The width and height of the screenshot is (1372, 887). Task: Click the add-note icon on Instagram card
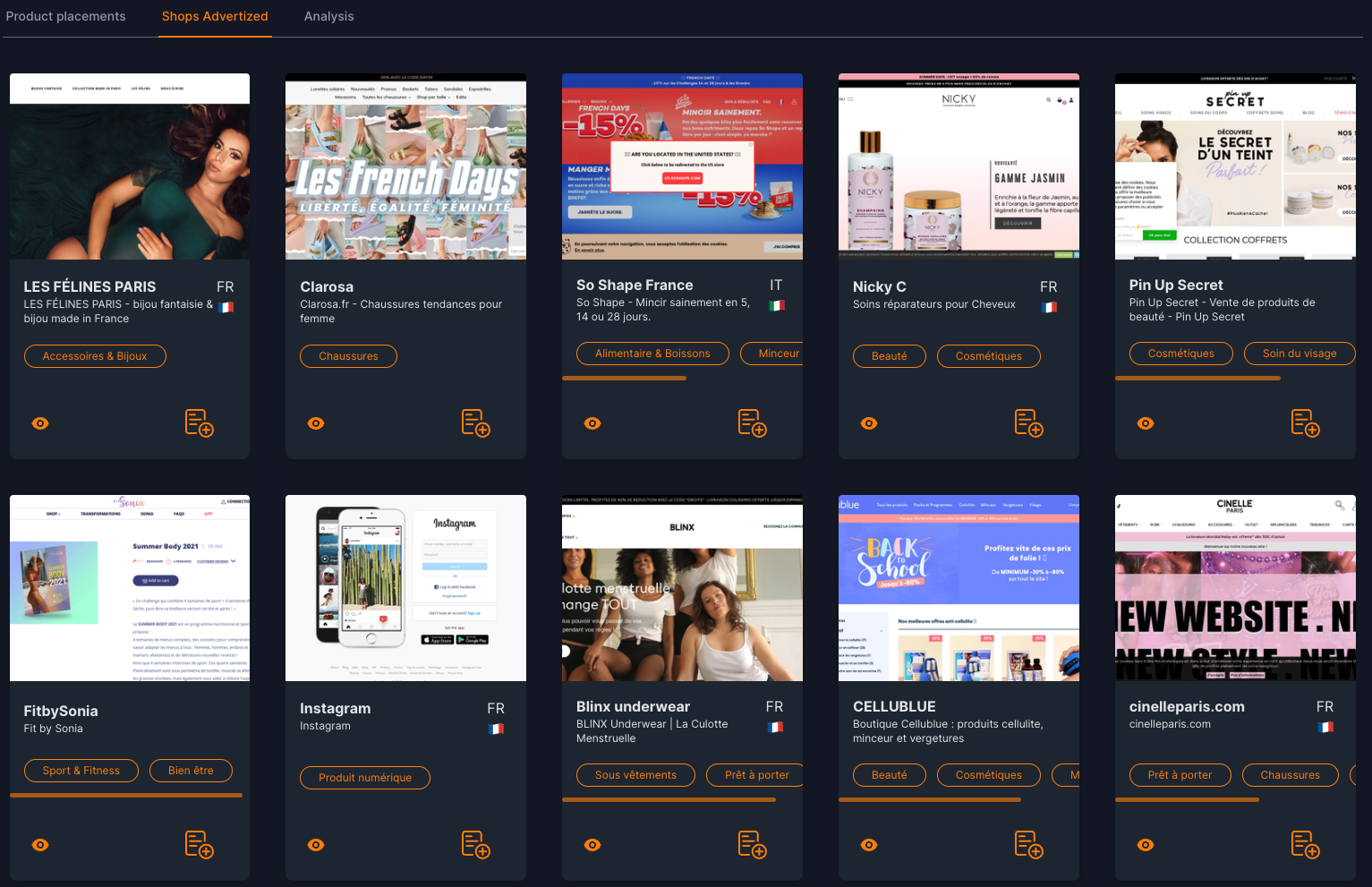point(475,844)
